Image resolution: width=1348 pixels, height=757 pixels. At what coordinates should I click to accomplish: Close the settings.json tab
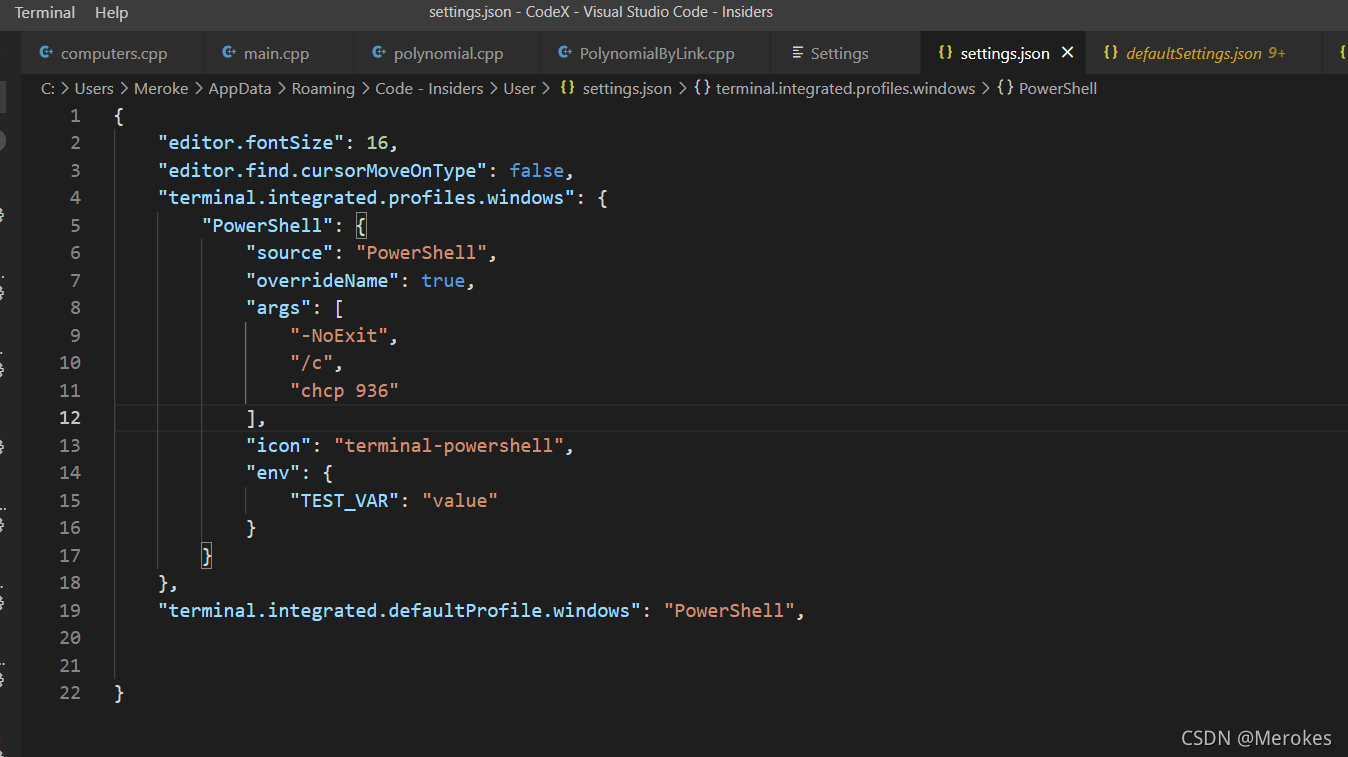pyautogui.click(x=1067, y=53)
